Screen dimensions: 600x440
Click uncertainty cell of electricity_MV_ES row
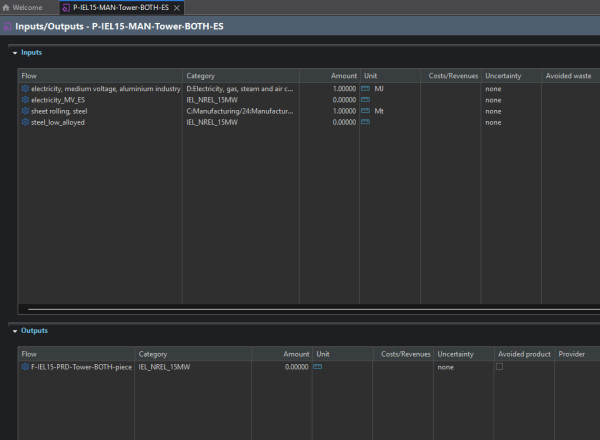click(x=510, y=100)
